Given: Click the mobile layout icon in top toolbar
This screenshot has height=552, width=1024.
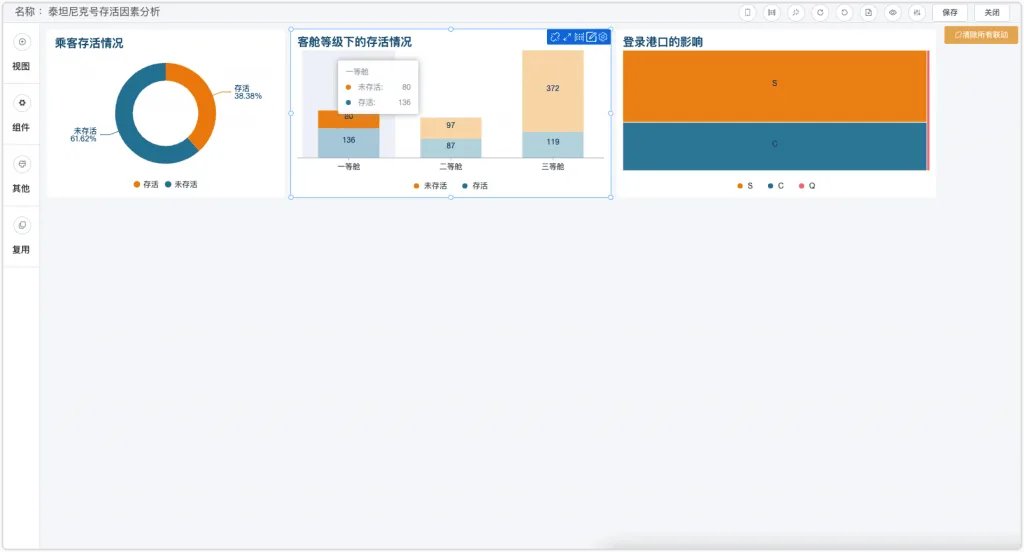Looking at the screenshot, I should point(748,12).
